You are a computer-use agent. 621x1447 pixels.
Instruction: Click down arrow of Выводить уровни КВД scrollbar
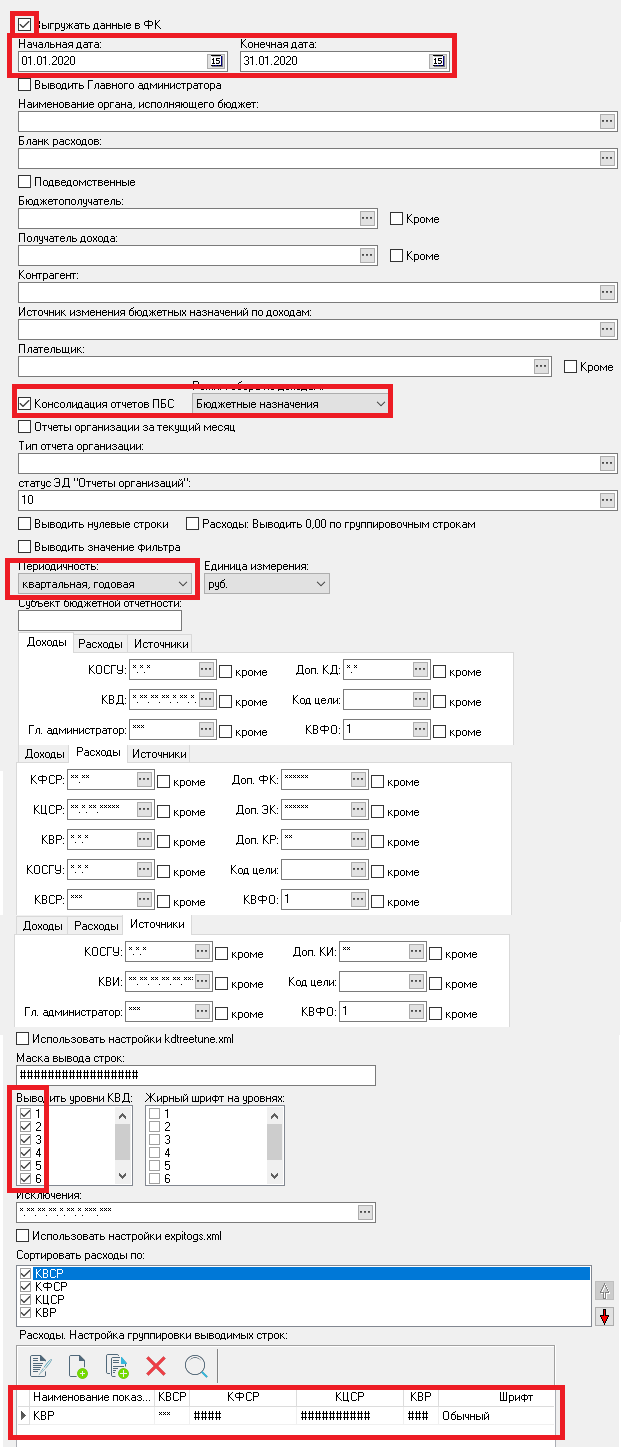pyautogui.click(x=123, y=1176)
